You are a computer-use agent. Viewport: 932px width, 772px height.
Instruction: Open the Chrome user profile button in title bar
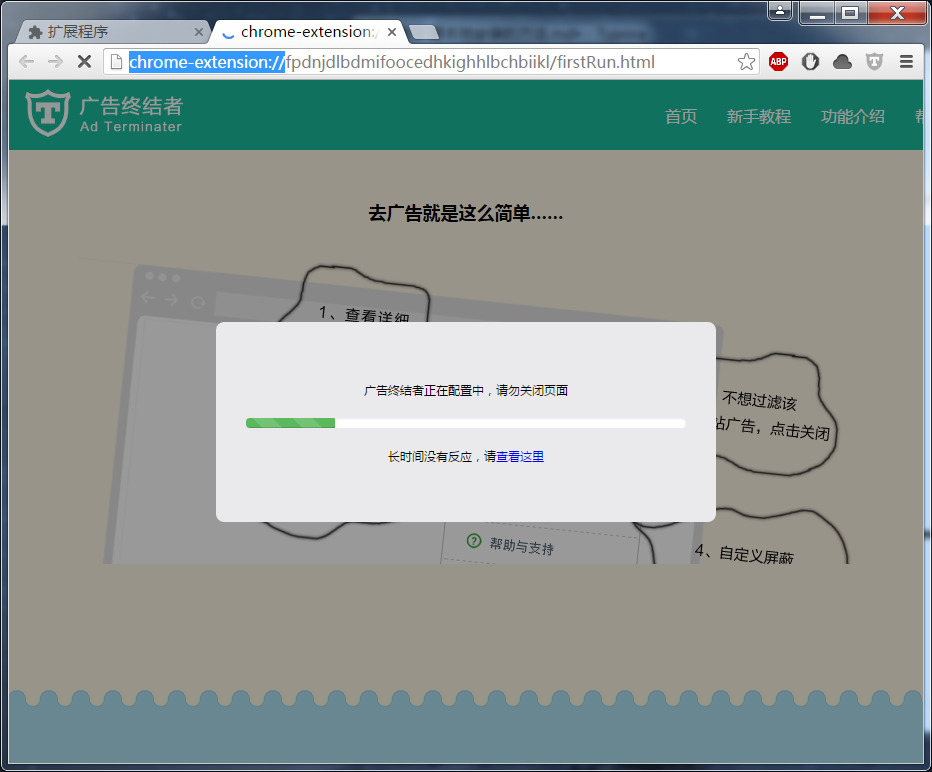(780, 12)
